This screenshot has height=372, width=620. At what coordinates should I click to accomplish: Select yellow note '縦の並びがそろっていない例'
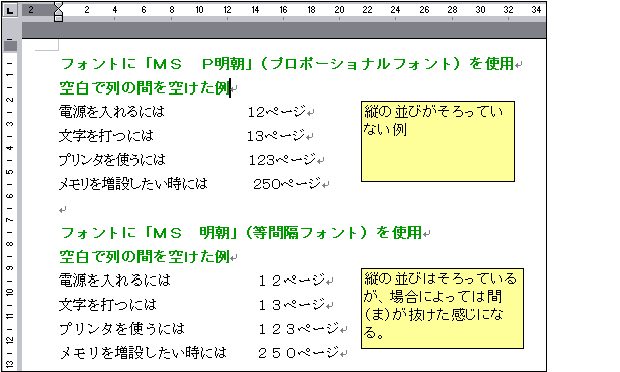438,142
